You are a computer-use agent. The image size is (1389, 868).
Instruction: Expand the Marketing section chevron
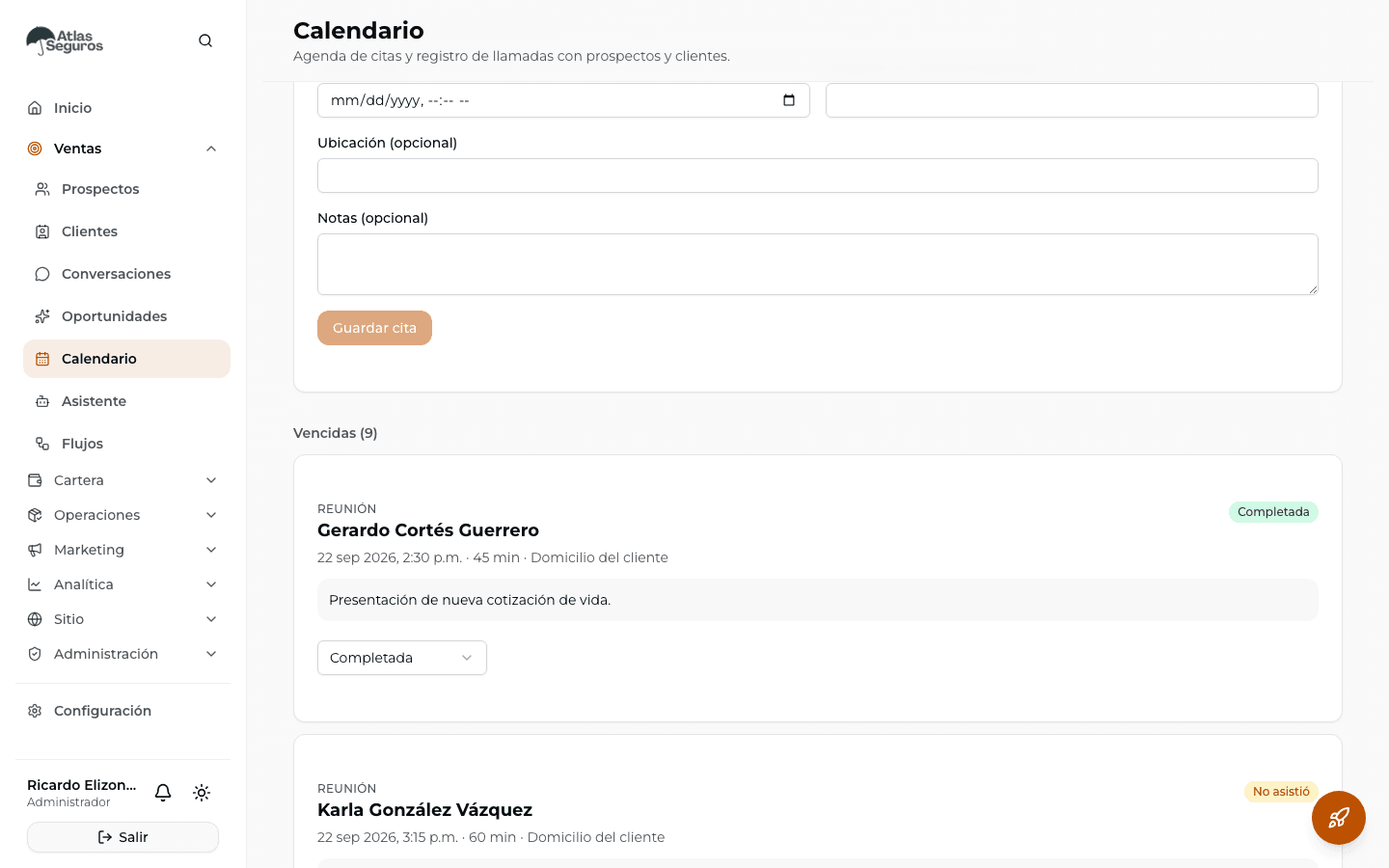[x=211, y=550]
